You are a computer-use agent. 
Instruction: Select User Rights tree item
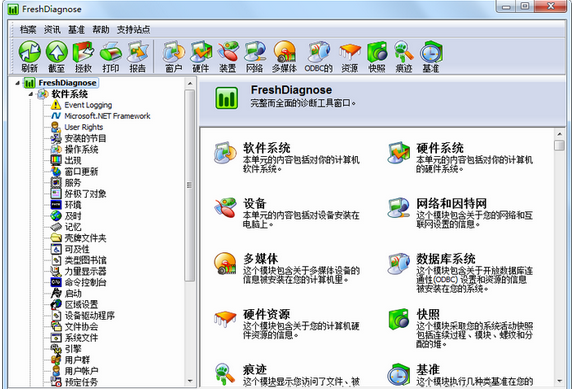(x=84, y=127)
